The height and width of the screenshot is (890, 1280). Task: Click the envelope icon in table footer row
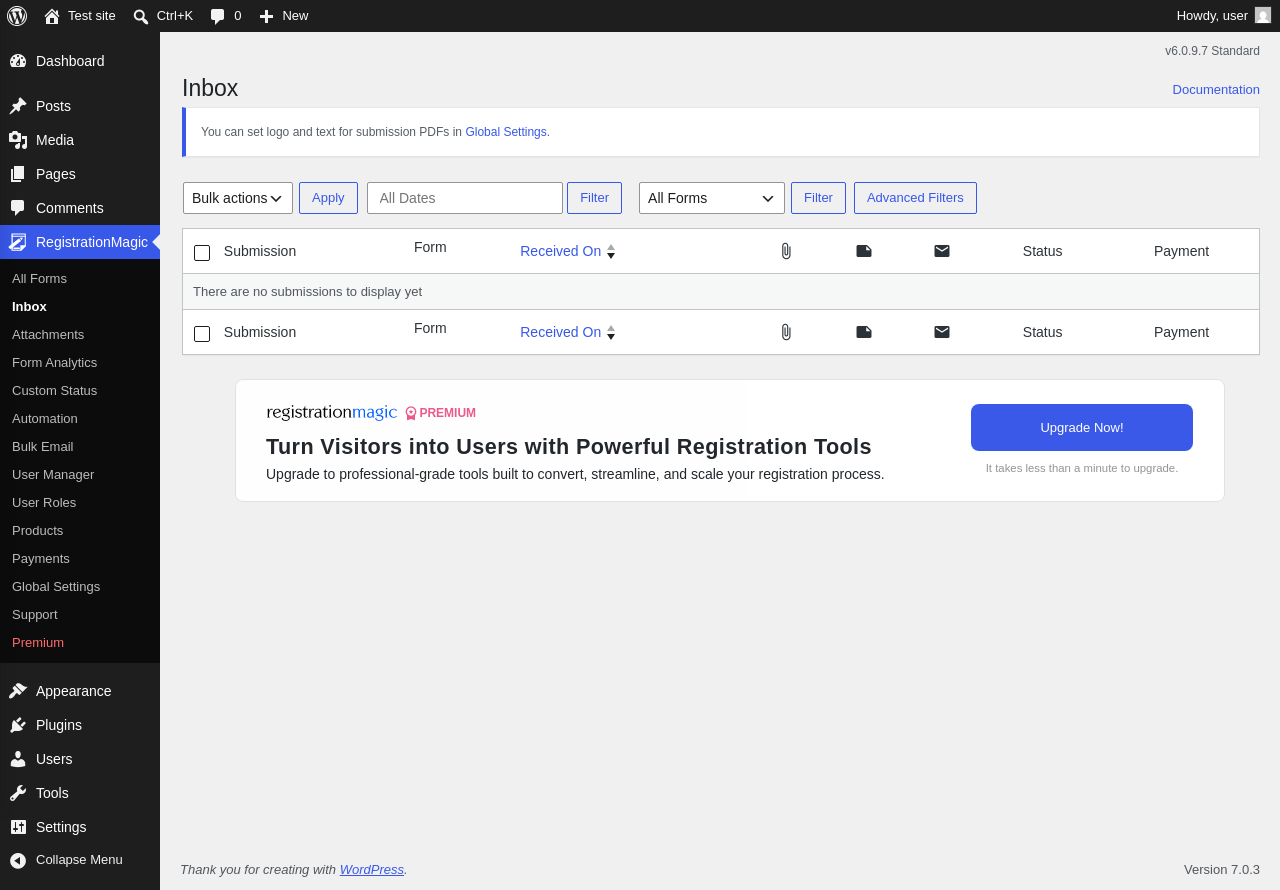pyautogui.click(x=942, y=332)
